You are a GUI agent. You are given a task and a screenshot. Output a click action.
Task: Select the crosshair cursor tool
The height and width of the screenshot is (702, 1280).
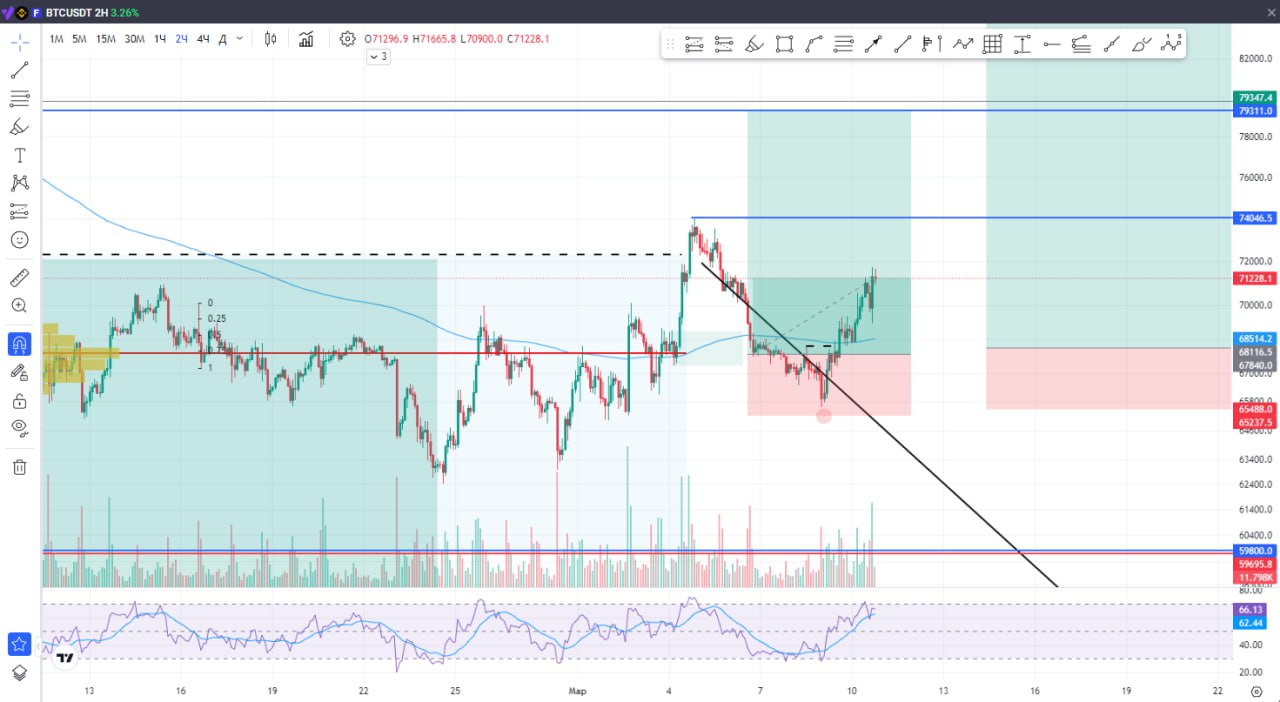(19, 42)
